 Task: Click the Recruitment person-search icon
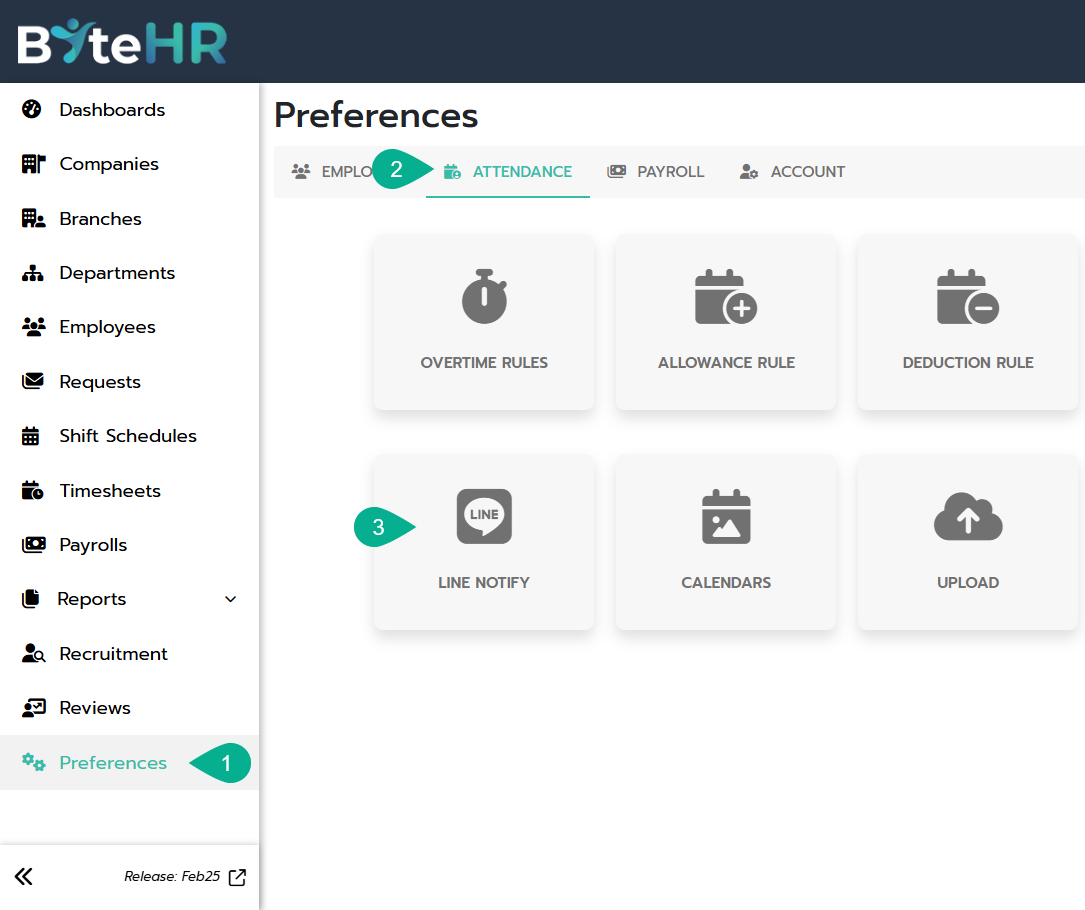[33, 653]
